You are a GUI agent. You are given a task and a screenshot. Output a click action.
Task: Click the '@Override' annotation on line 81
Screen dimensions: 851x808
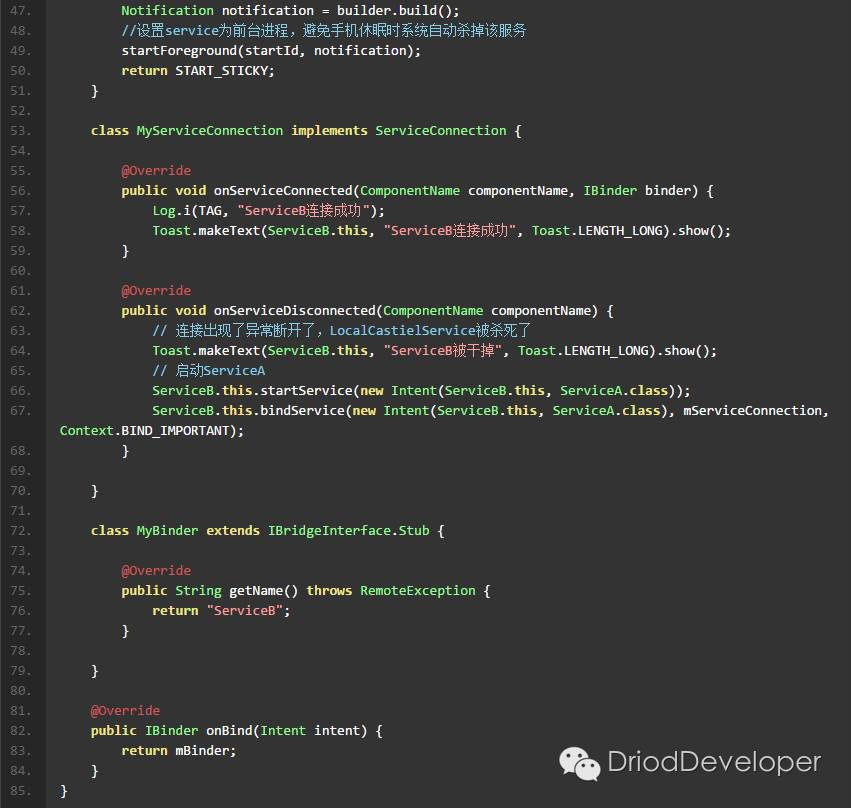[125, 711]
